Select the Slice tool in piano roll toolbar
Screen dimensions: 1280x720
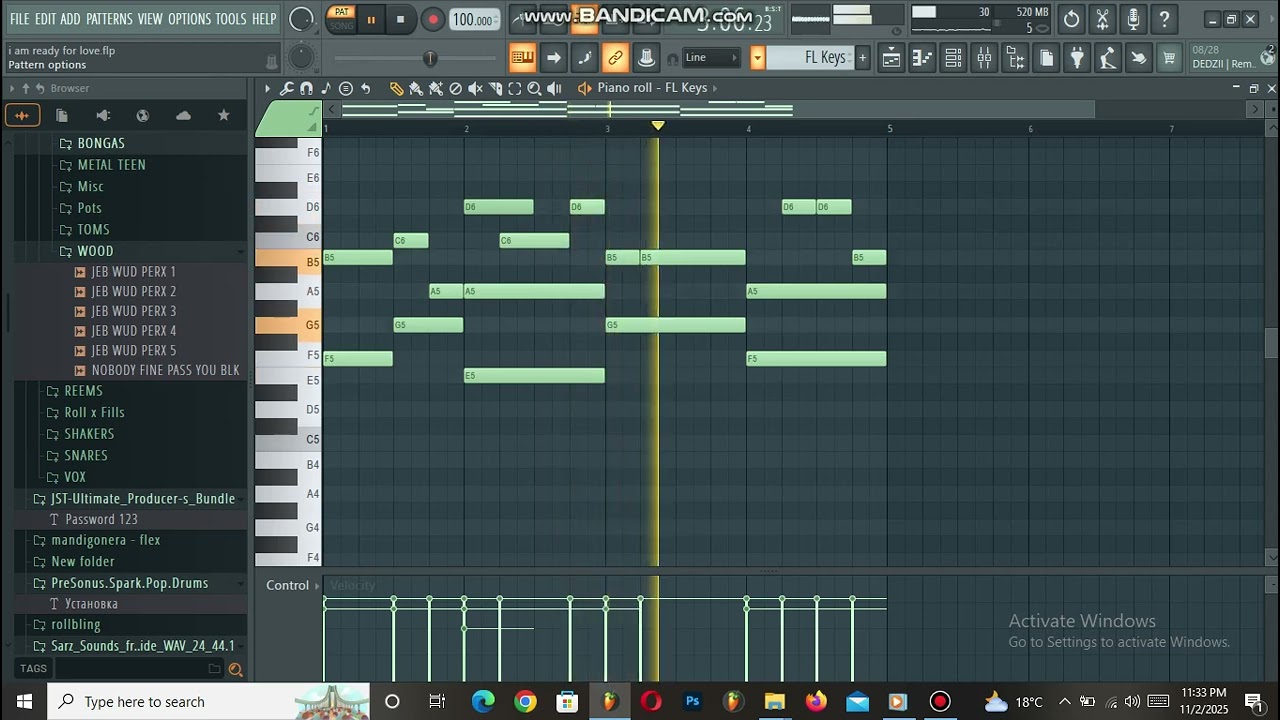(x=495, y=88)
